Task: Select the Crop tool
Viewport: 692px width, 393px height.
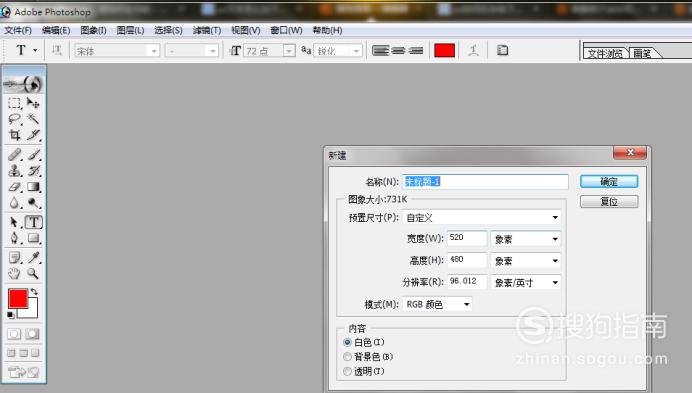Action: [x=15, y=135]
